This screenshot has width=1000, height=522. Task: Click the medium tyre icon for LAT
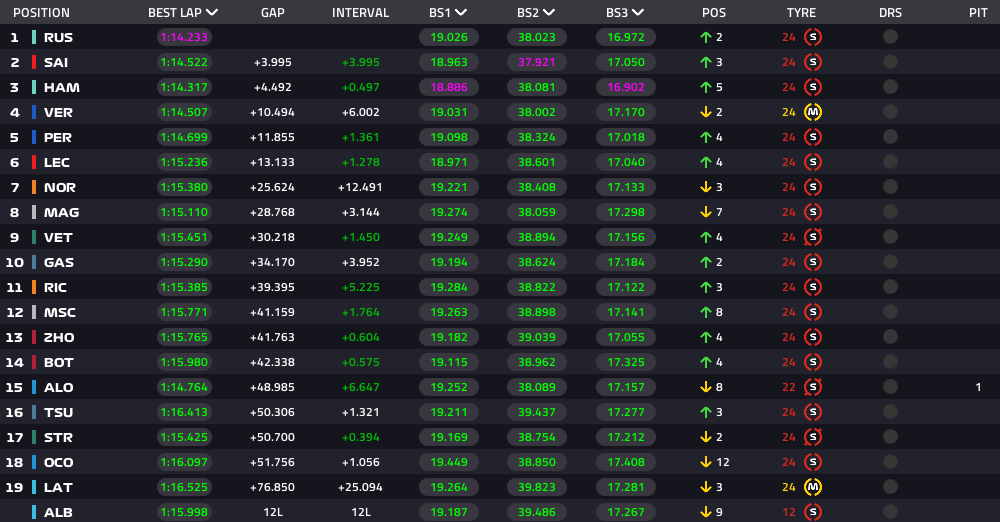[812, 488]
